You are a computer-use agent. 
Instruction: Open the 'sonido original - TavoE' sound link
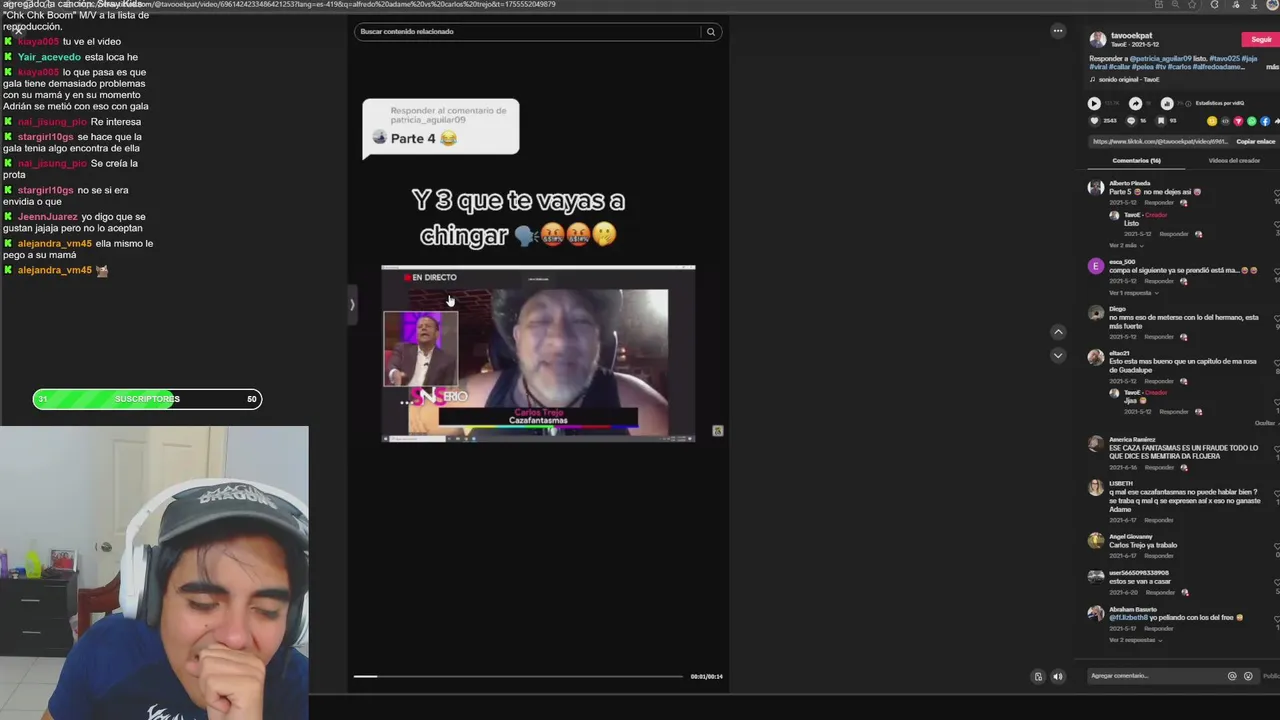pyautogui.click(x=1129, y=79)
